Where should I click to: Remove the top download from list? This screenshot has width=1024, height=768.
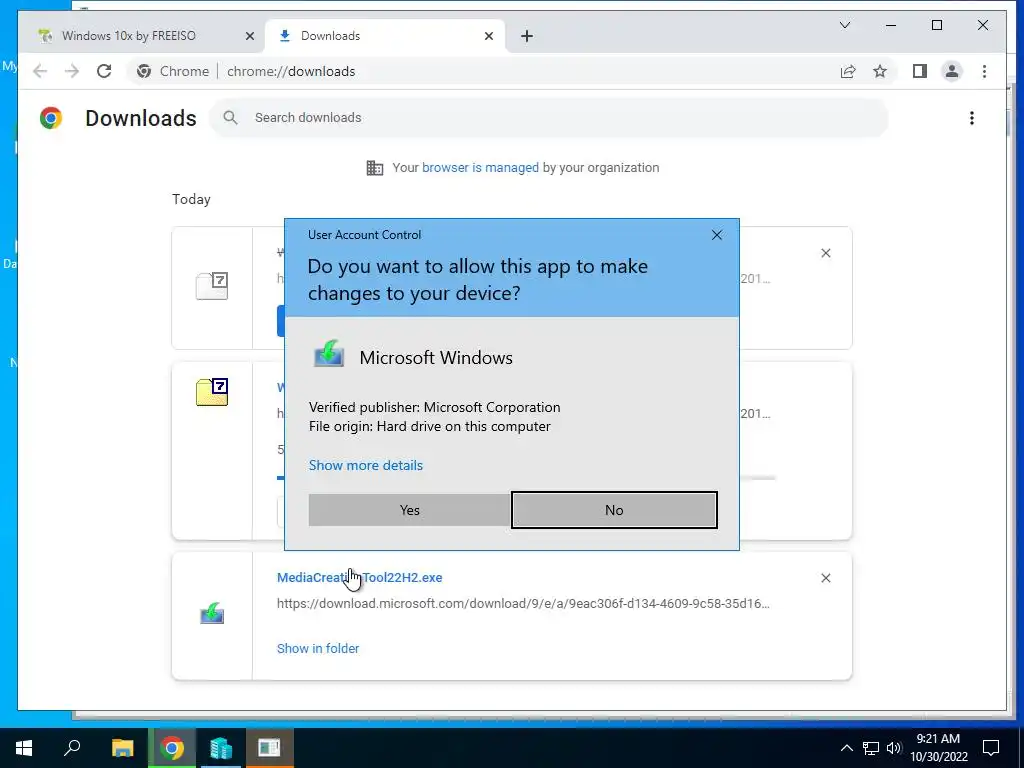pyautogui.click(x=825, y=253)
